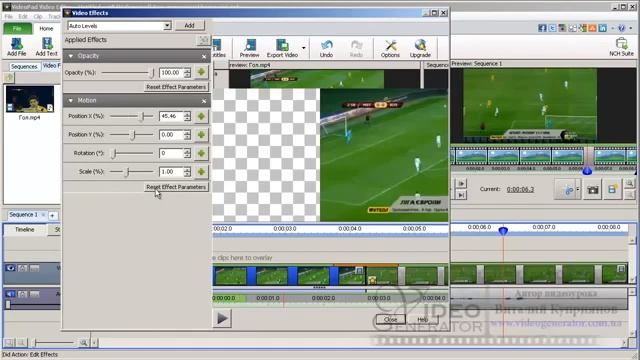Remove the Opacity effect with its X
Screen dimensions: 640x360
(x=204, y=56)
